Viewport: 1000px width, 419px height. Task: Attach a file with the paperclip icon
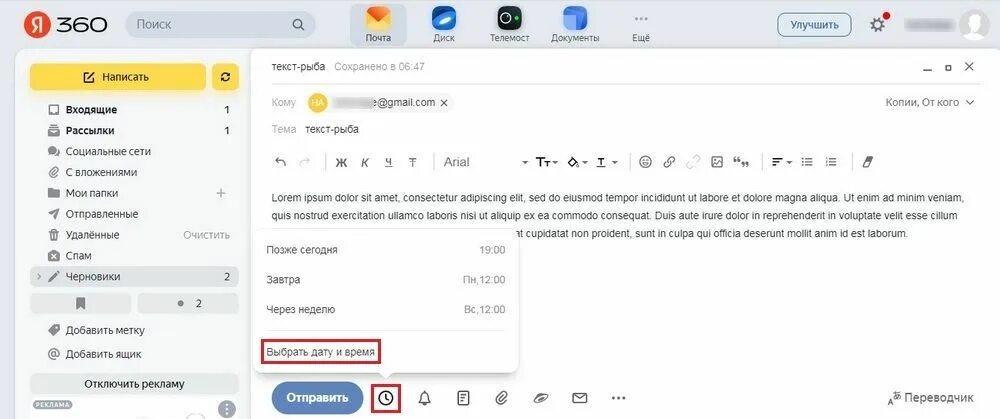click(x=501, y=398)
